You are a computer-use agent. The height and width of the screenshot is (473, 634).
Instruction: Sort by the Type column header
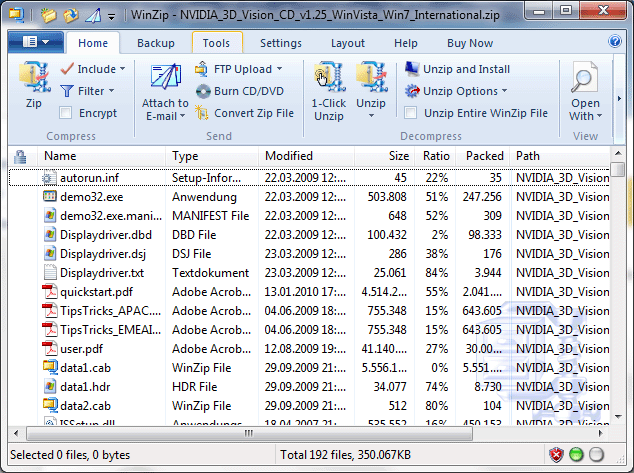212,156
